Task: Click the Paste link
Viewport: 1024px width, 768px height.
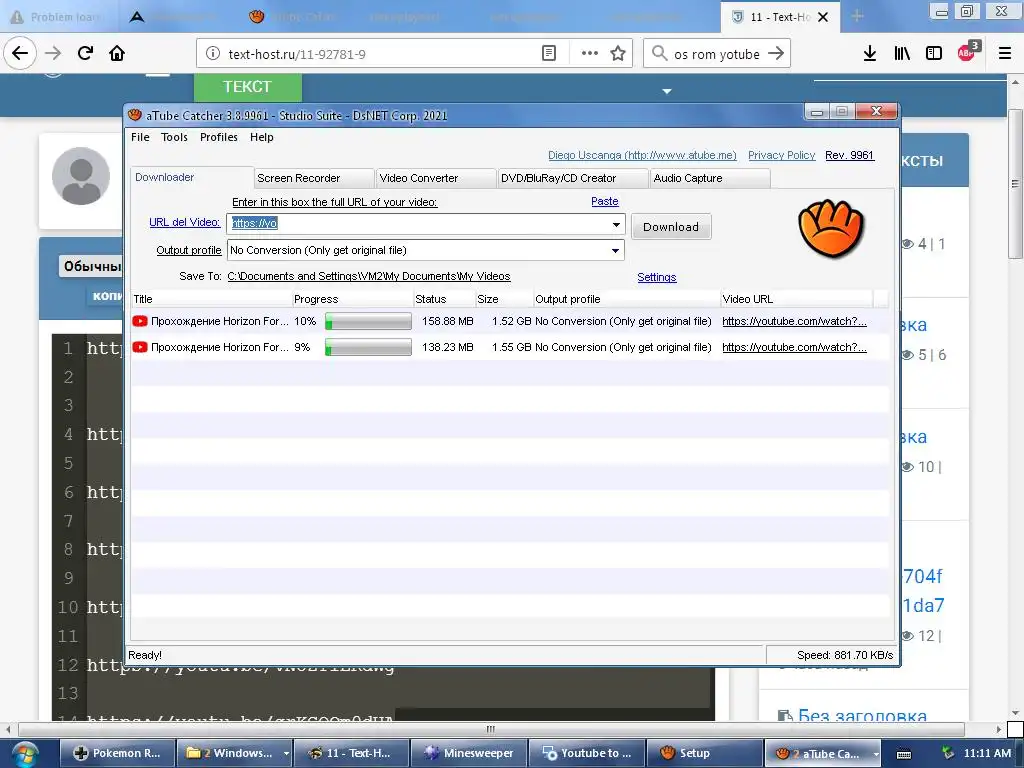Action: pyautogui.click(x=605, y=201)
